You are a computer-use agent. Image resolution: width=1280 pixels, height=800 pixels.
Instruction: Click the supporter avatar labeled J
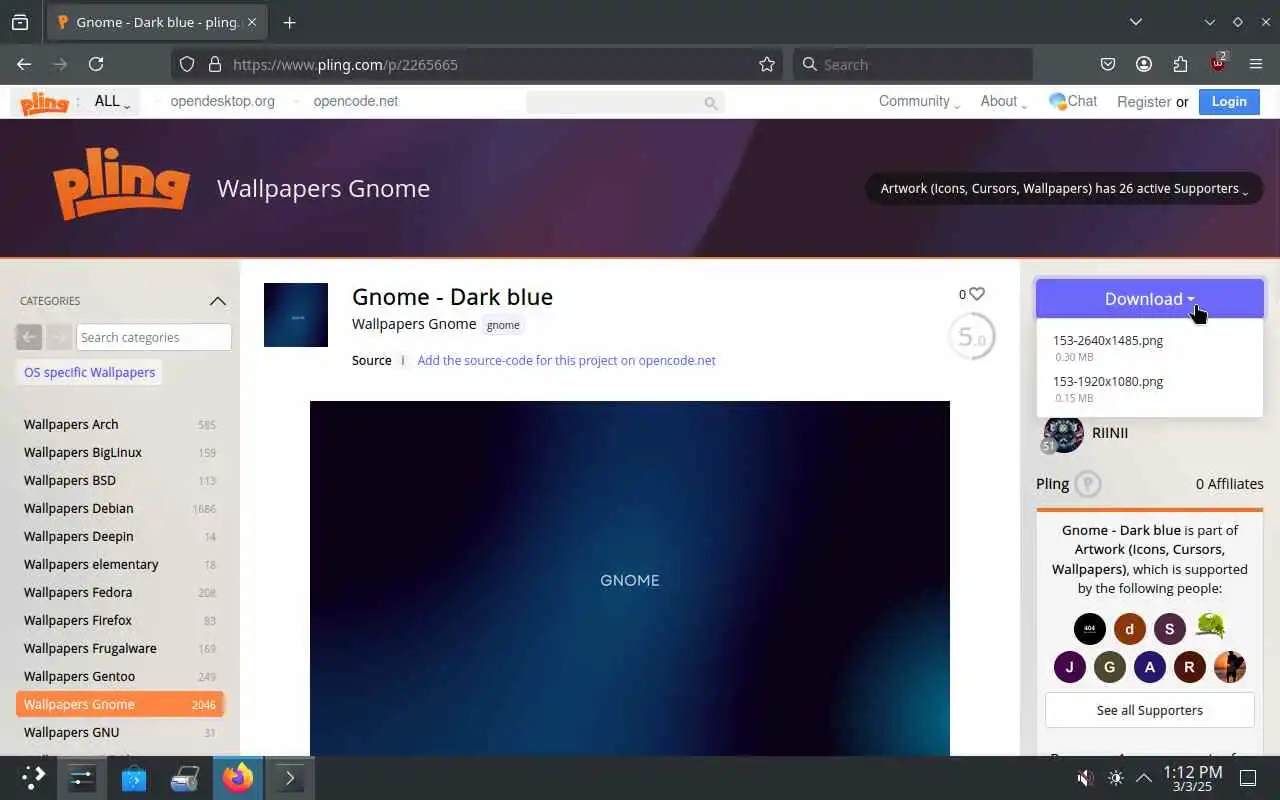pos(1070,667)
